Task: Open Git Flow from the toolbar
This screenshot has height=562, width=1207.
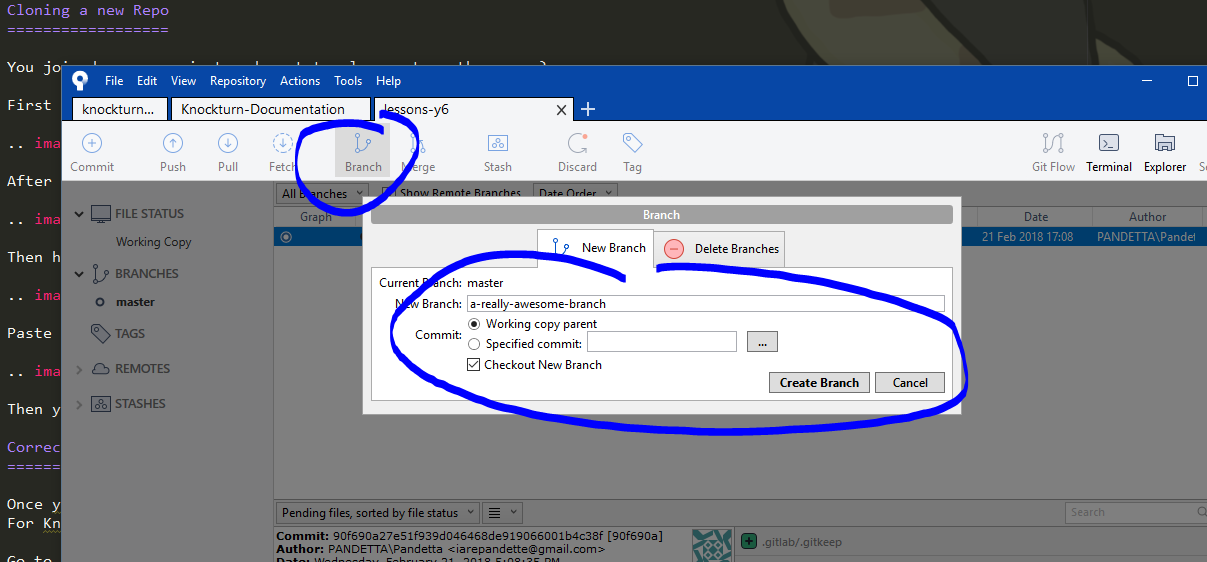Action: coord(1053,153)
